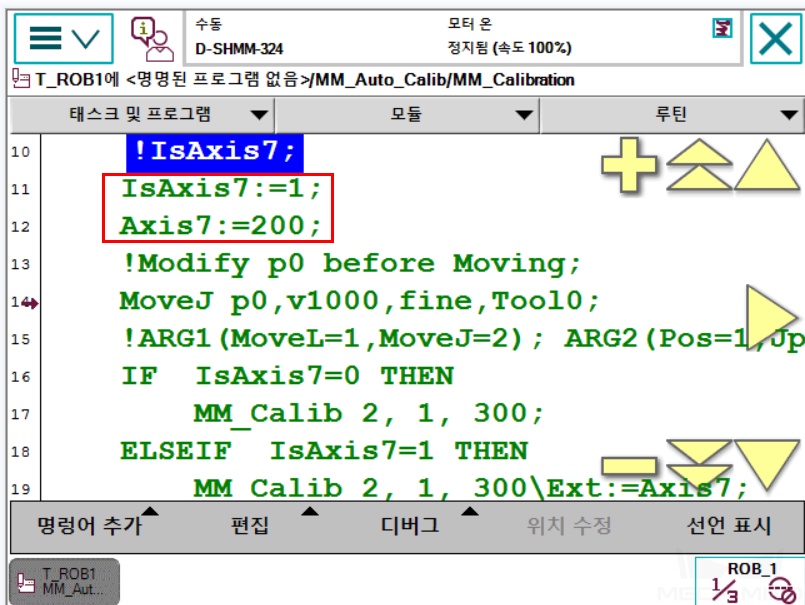
Task: Pan right with the right triangle arrow
Action: (771, 317)
